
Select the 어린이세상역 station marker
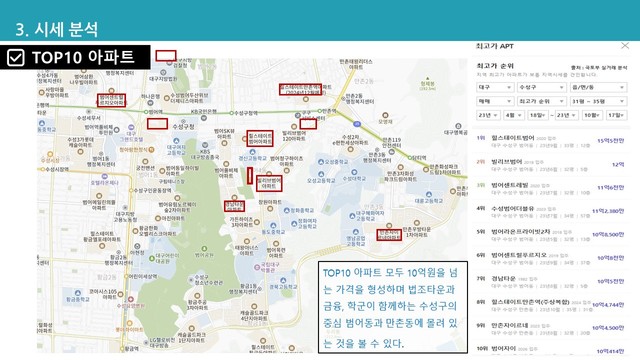(x=127, y=276)
